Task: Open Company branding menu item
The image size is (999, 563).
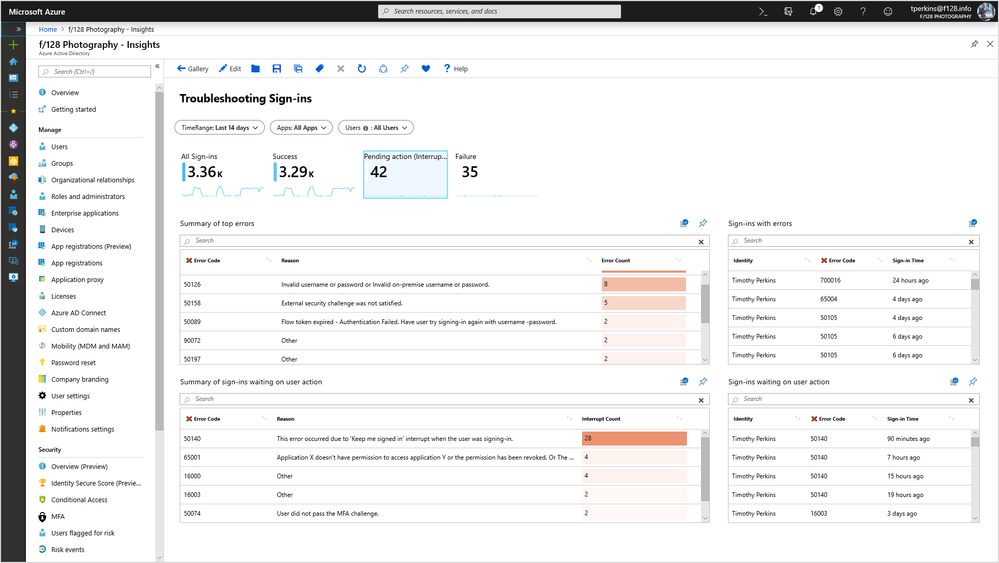Action: tap(80, 379)
